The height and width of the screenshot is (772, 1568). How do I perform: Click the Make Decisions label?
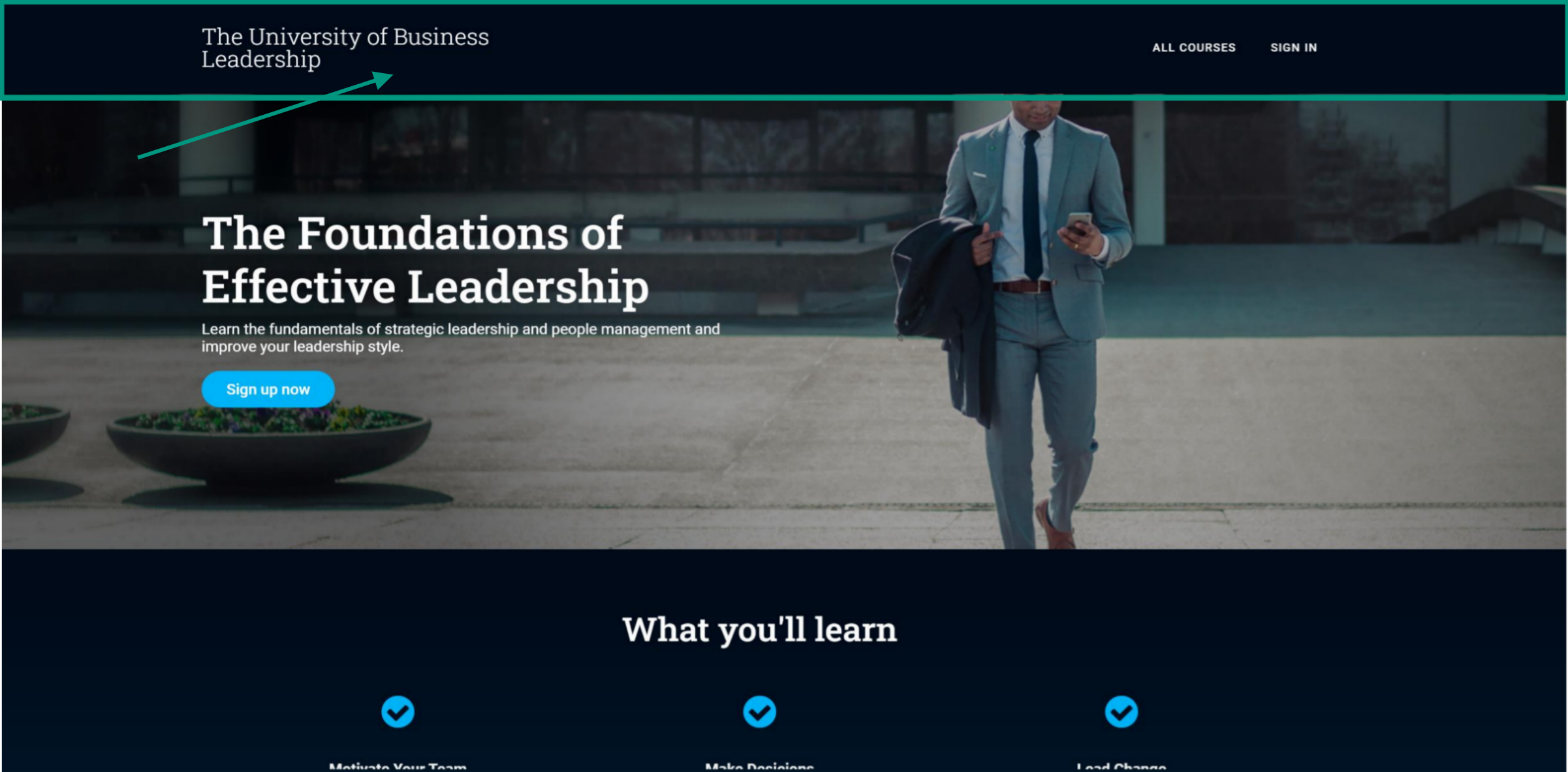[759, 767]
